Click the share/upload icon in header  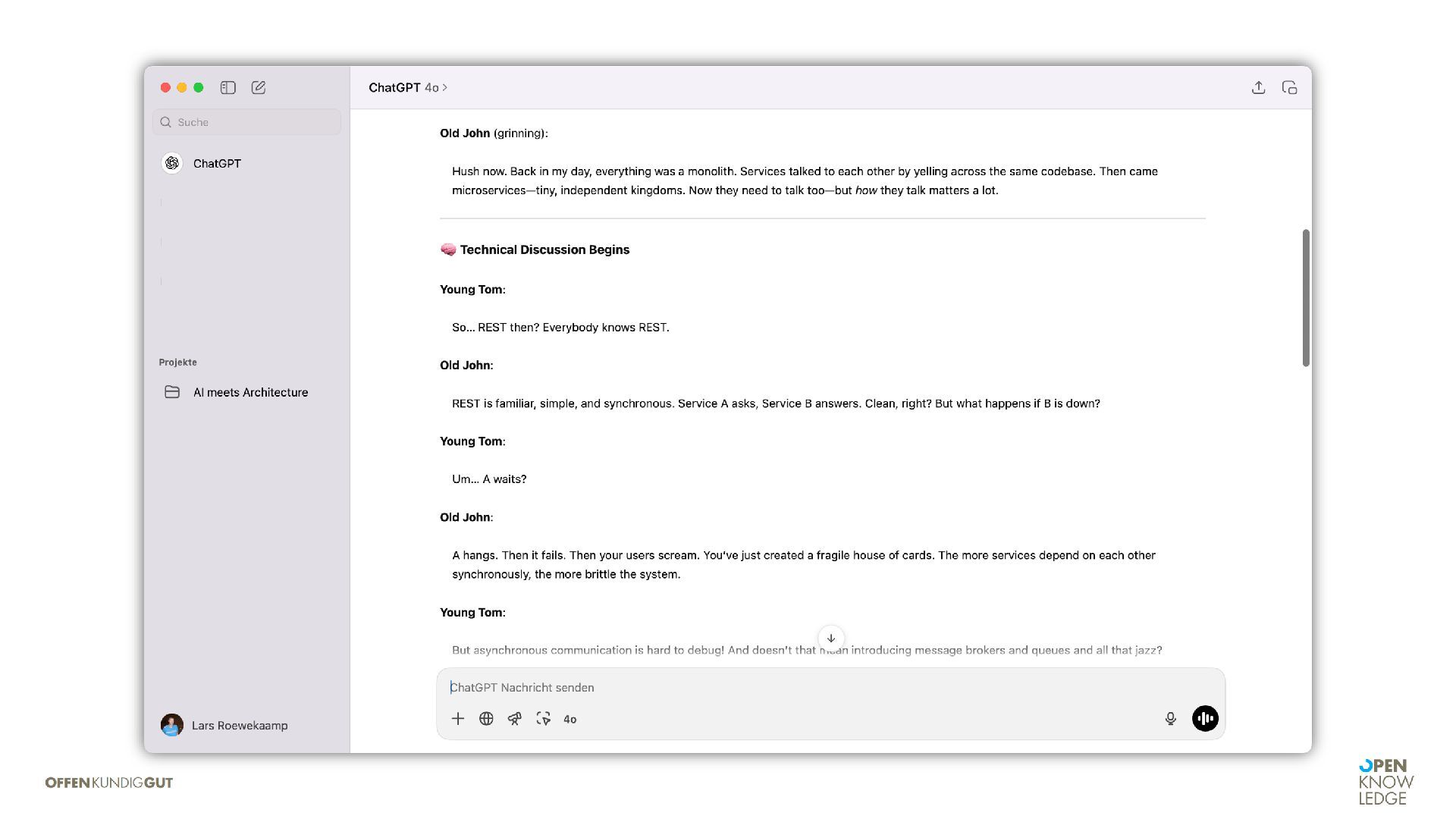(1258, 88)
